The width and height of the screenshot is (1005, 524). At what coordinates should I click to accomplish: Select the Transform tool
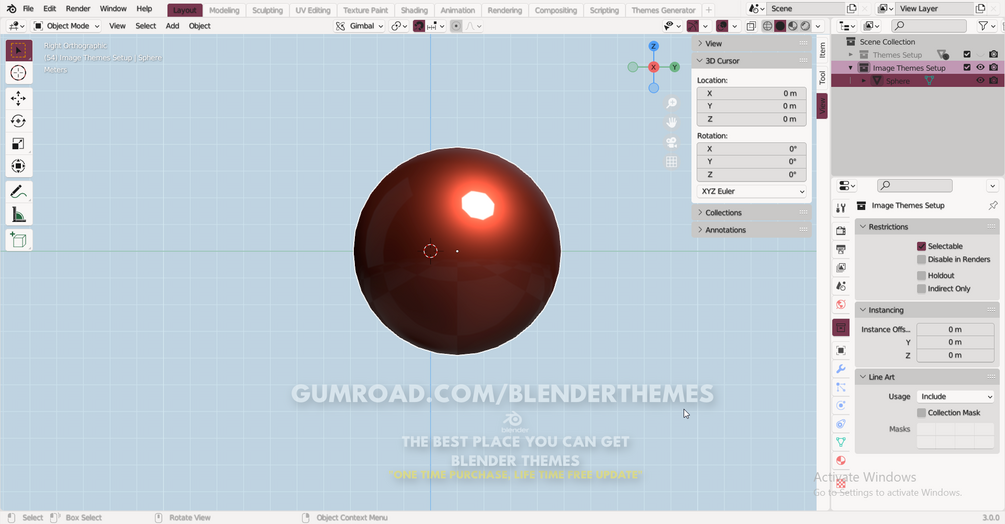click(19, 166)
